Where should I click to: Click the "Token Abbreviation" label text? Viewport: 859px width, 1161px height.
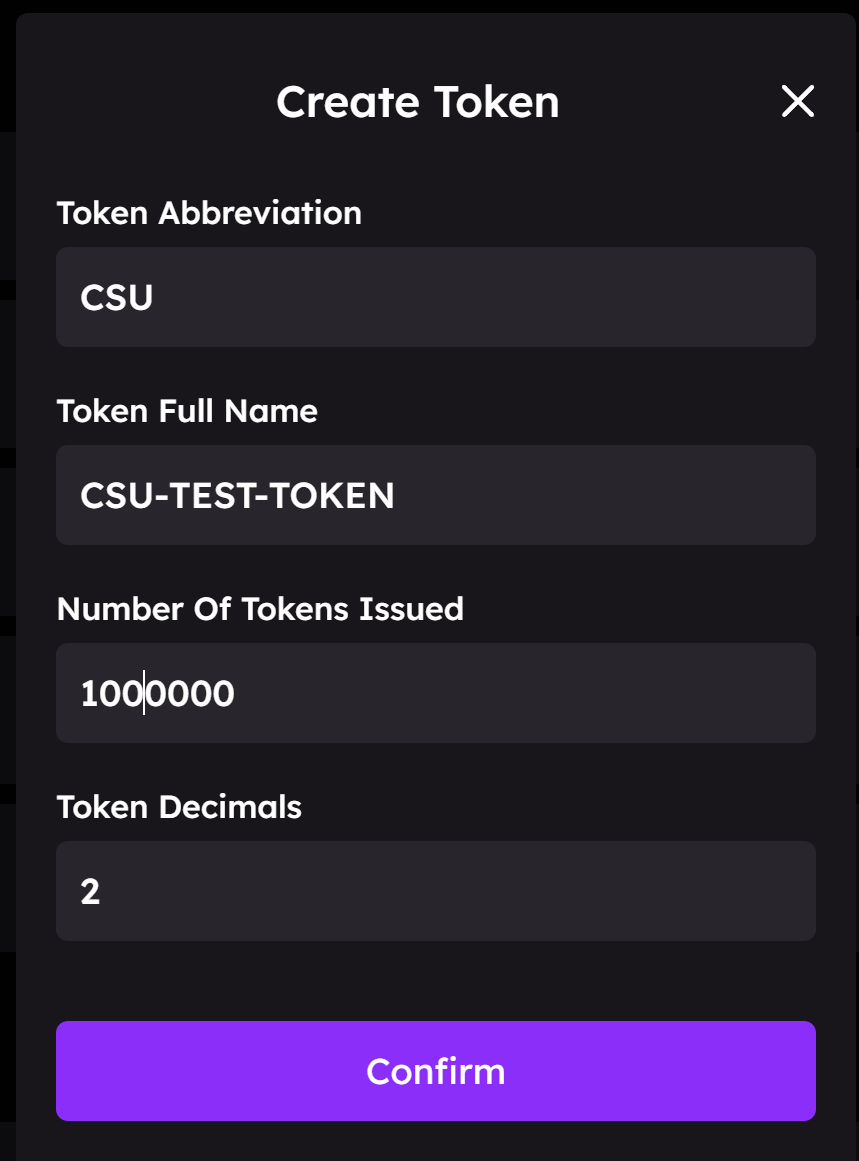pyautogui.click(x=209, y=213)
